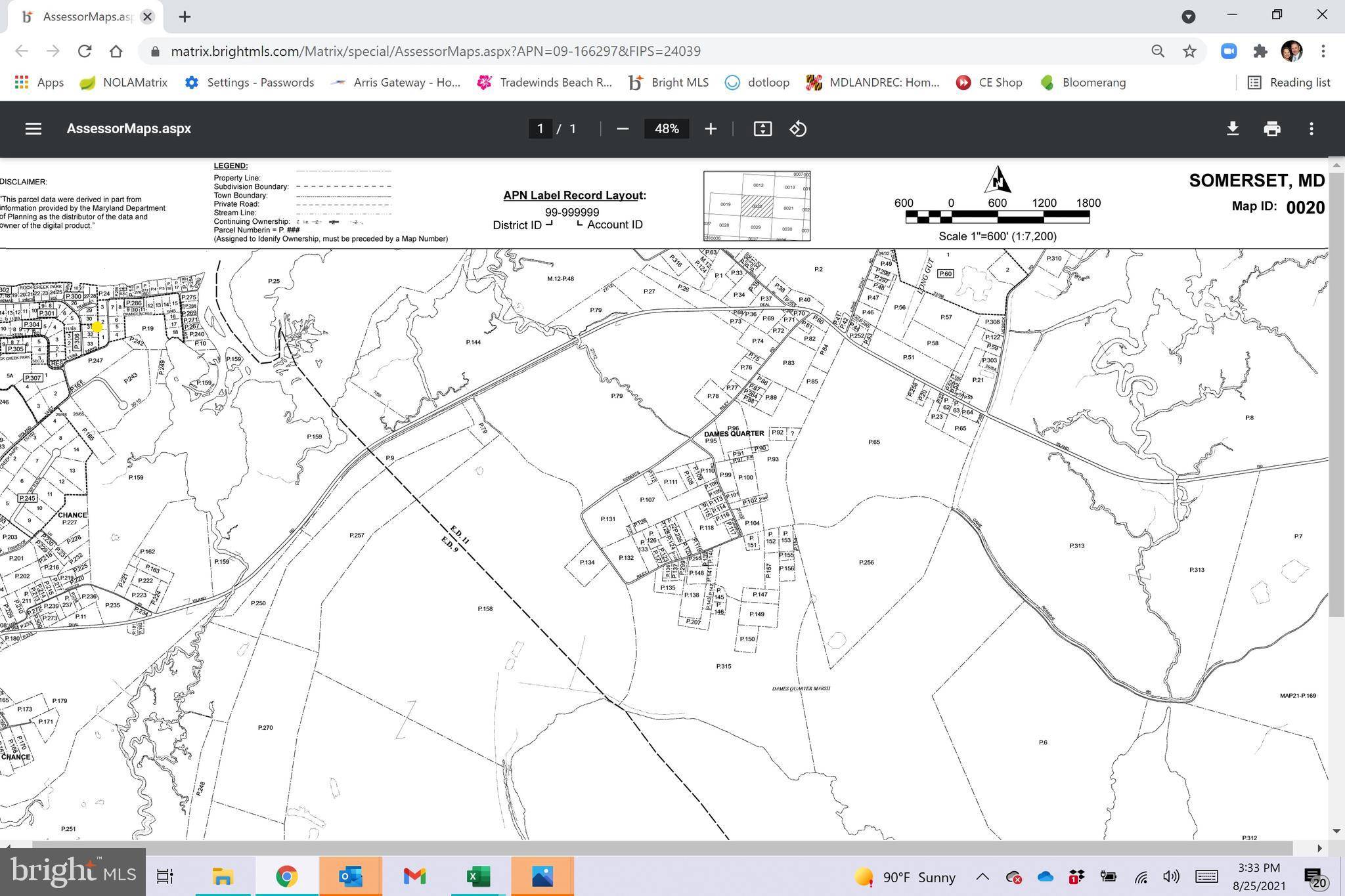
Task: Click the address bar URL
Action: [435, 51]
